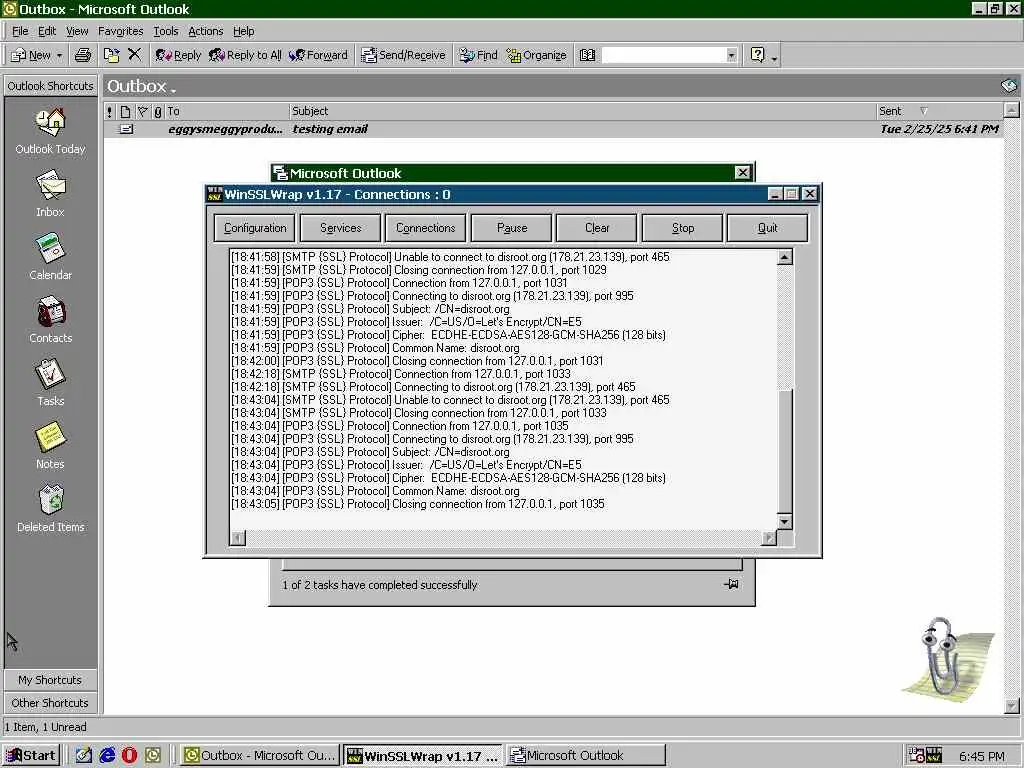
Task: Switch to Microsoft Outlook dialog taskbar button
Action: coord(586,756)
